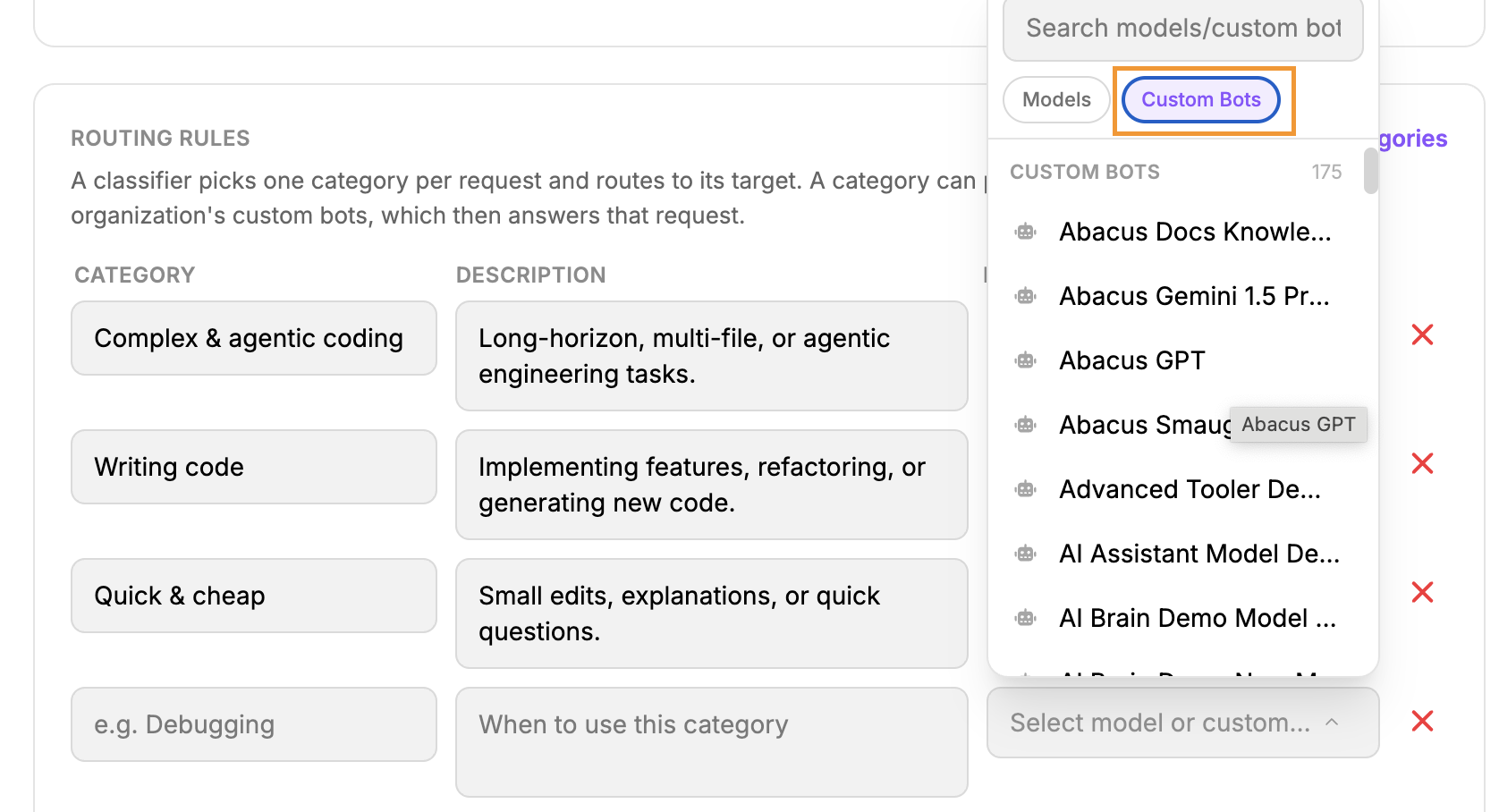
Task: Click the bot icon beside AI Assistant Model
Action: pyautogui.click(x=1026, y=554)
